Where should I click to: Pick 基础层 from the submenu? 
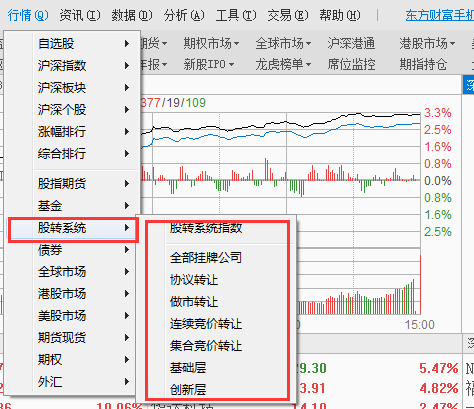click(188, 367)
